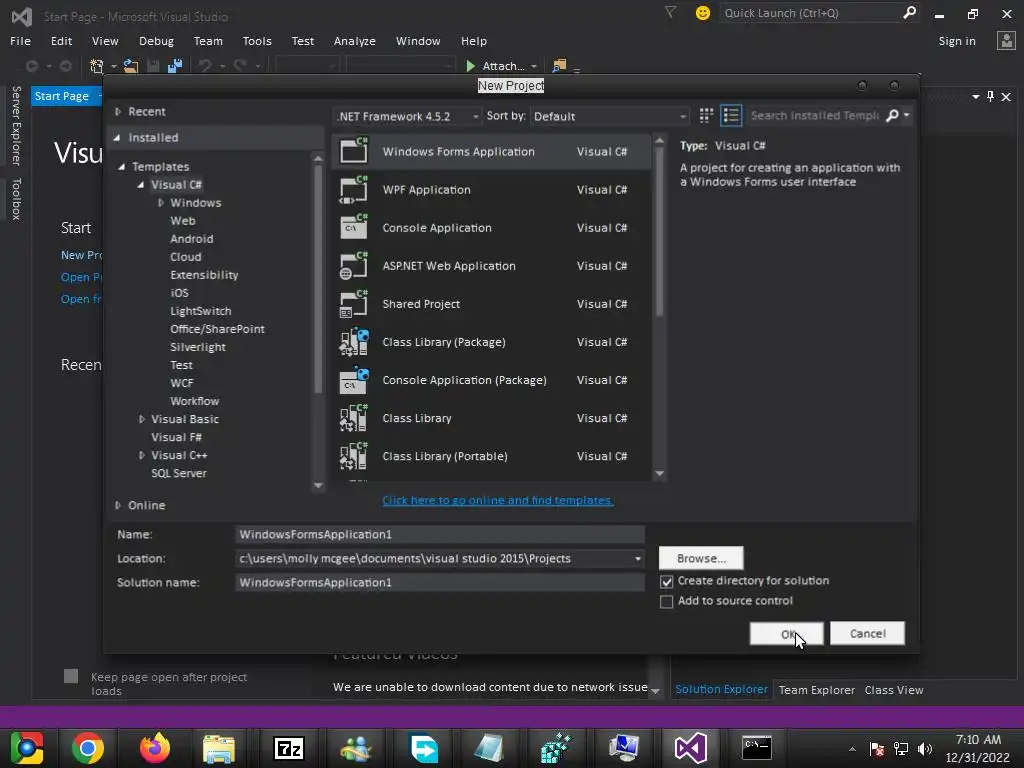Viewport: 1024px width, 768px height.
Task: Open Location path dropdown arrow
Action: [x=637, y=558]
